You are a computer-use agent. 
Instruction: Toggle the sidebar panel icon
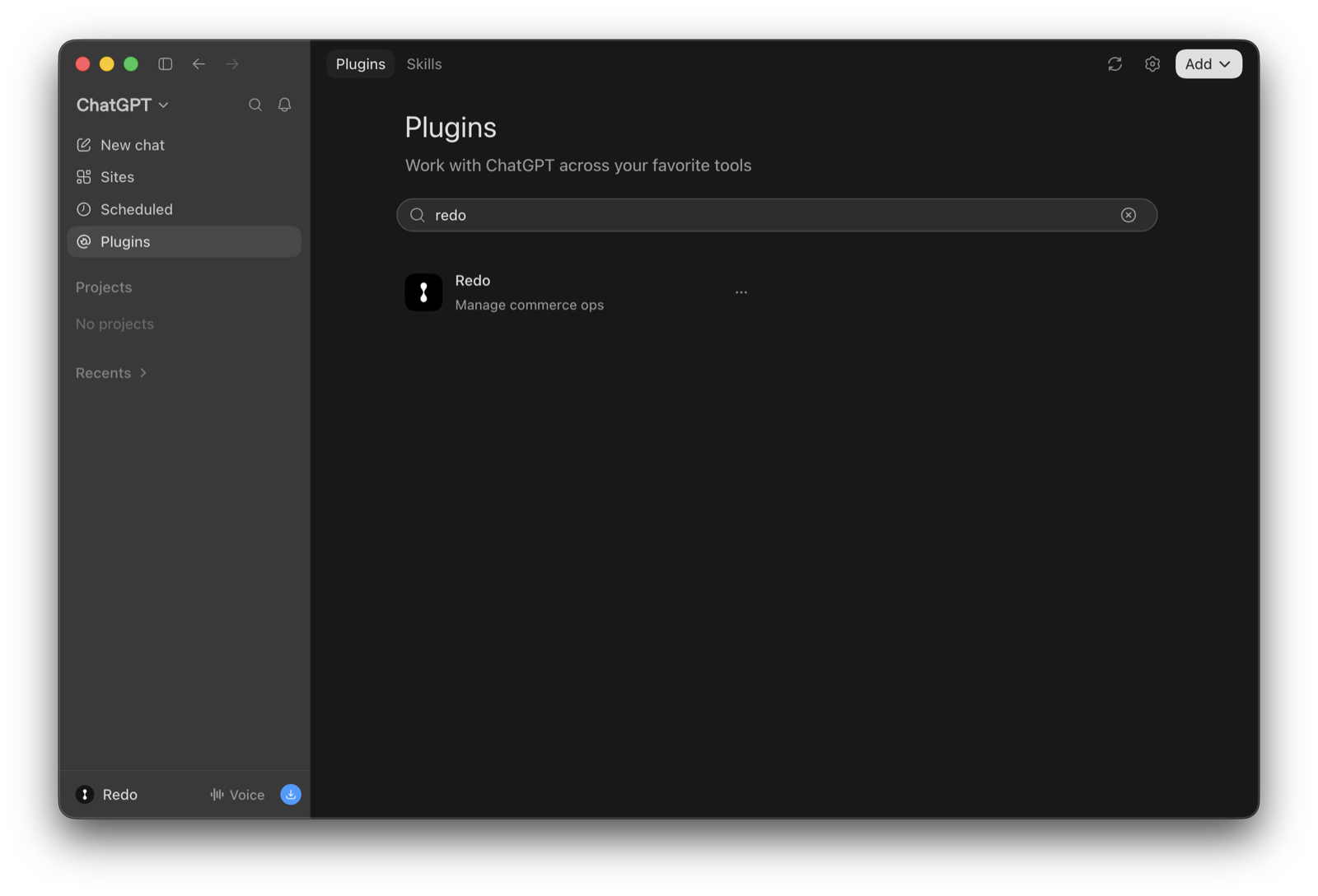[166, 63]
